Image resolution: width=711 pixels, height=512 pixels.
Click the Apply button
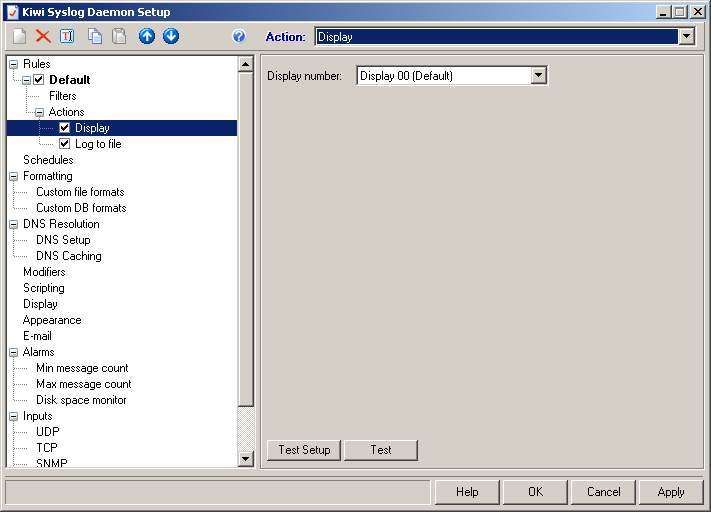pyautogui.click(x=671, y=492)
